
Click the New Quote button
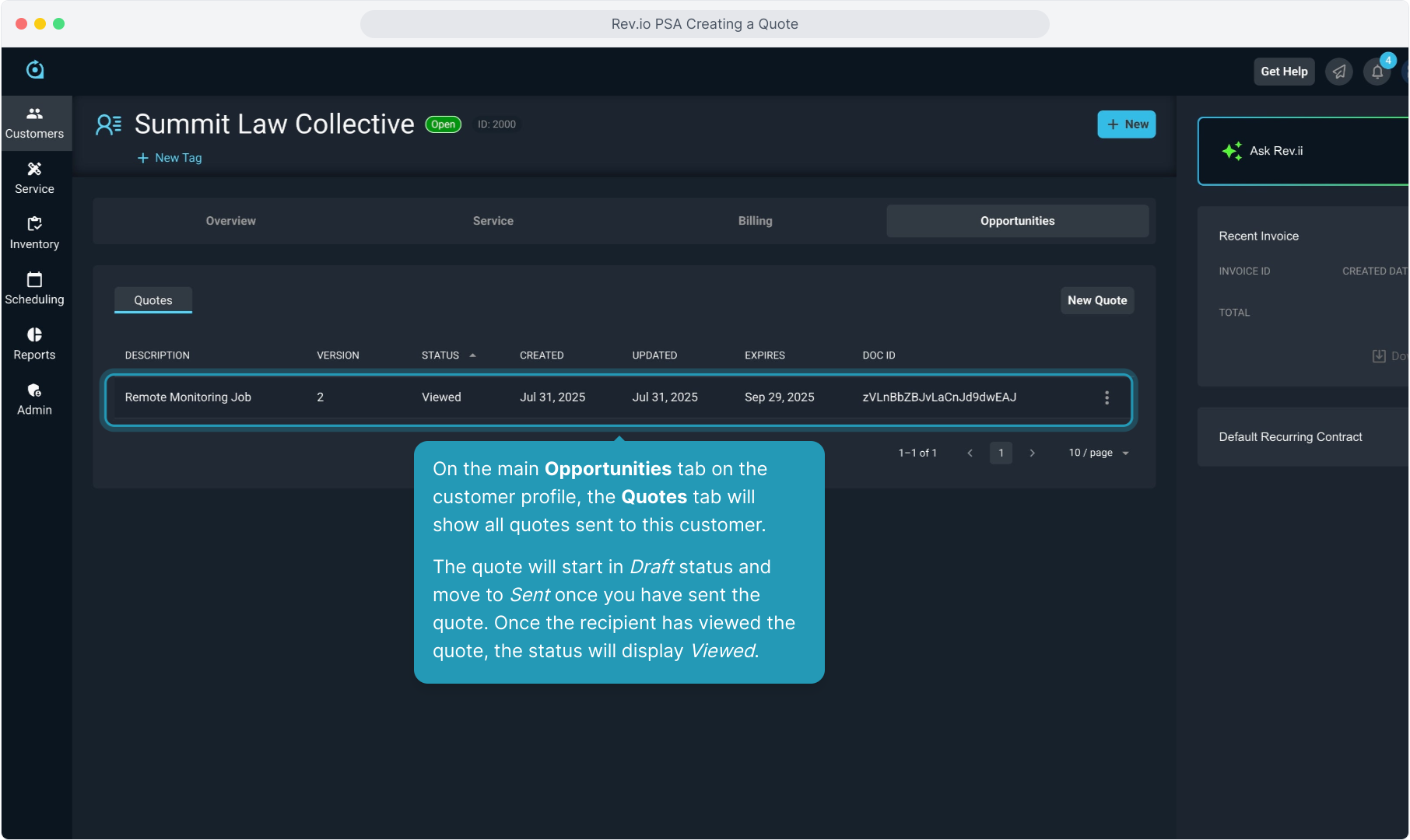pyautogui.click(x=1096, y=300)
